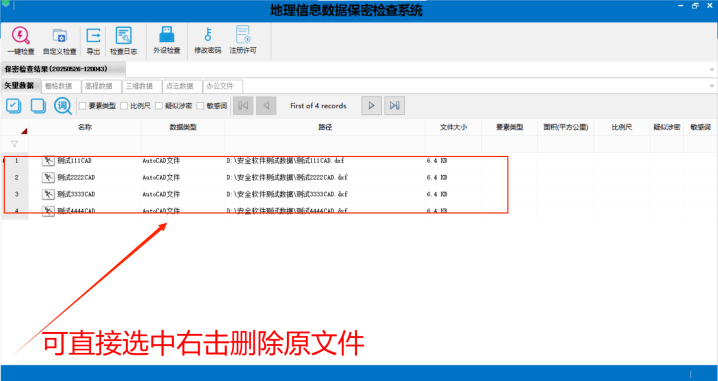Select row number 2 header
718x381 pixels.
click(15, 177)
